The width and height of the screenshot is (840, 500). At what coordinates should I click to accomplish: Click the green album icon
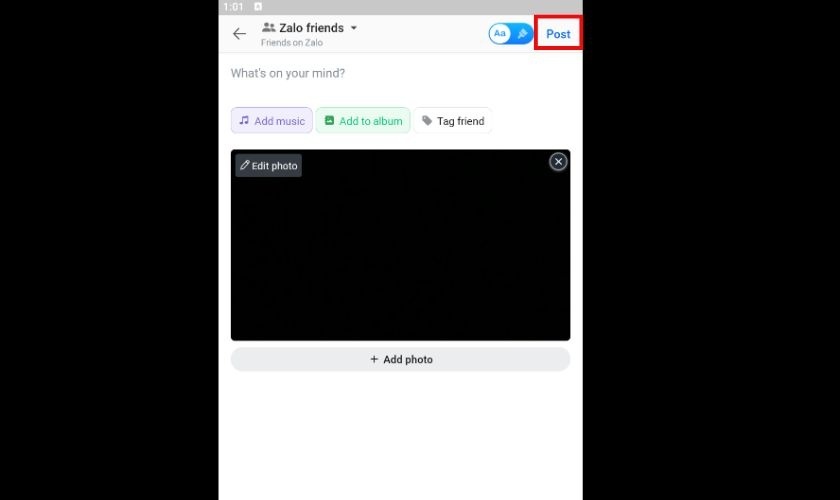click(x=329, y=121)
